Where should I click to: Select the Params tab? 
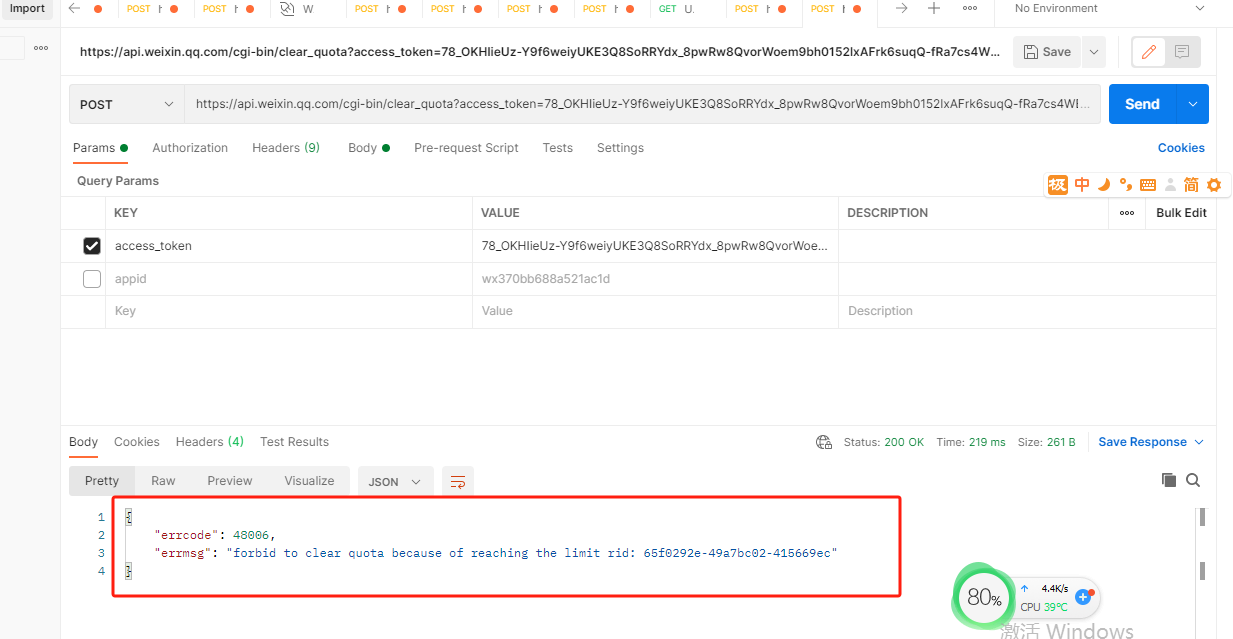[100, 148]
